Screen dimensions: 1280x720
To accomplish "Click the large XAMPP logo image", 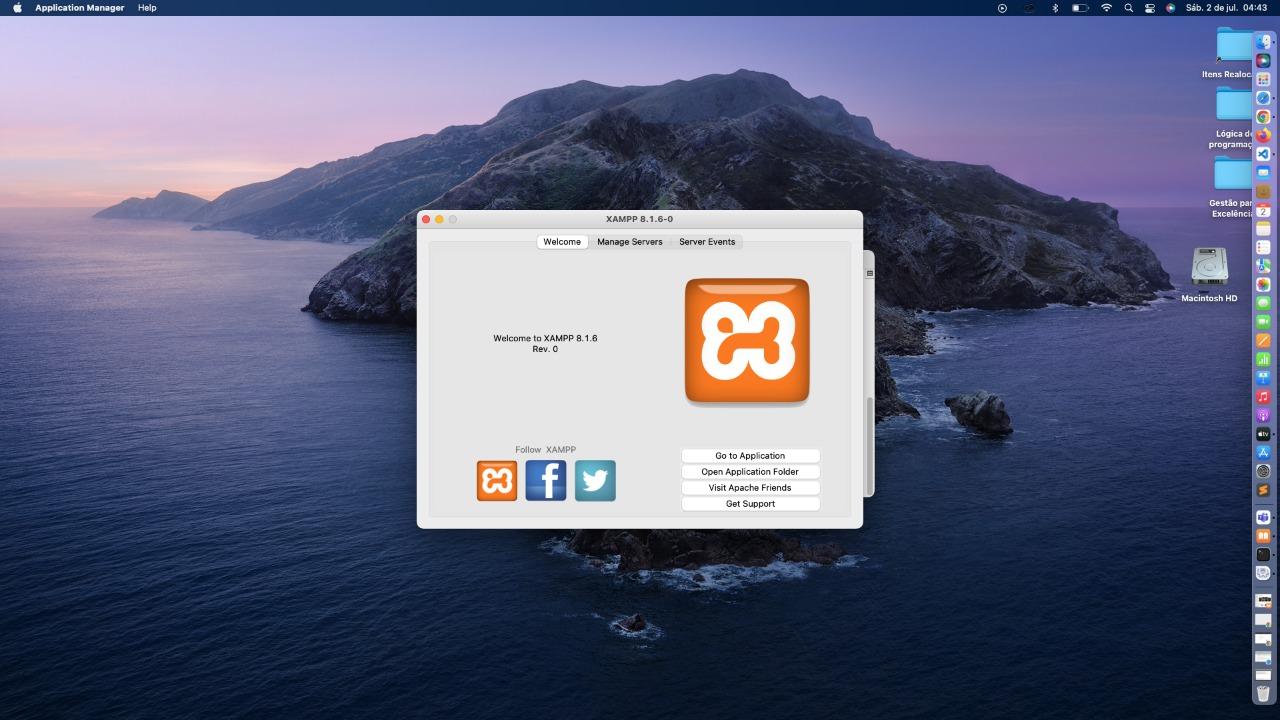I will pos(747,341).
